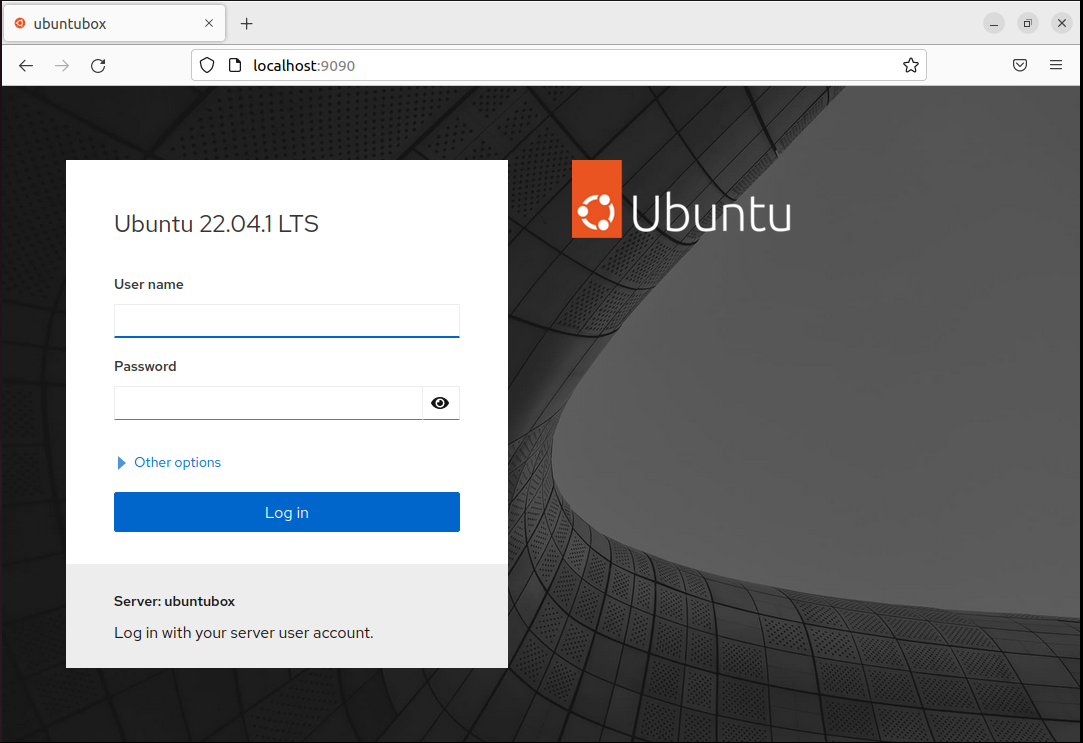Viewport: 1083px width, 743px height.
Task: Close the browser window
Action: point(1062,23)
